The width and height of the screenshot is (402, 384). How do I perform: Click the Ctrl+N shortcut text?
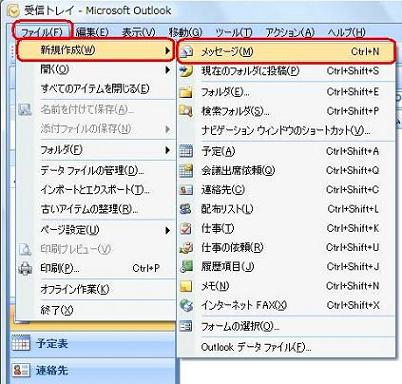coord(365,52)
